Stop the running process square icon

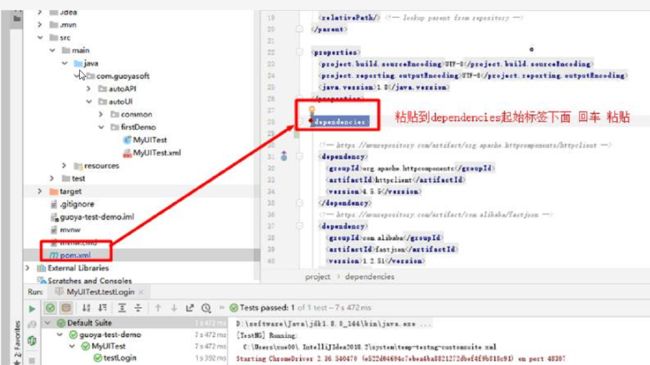point(32,360)
